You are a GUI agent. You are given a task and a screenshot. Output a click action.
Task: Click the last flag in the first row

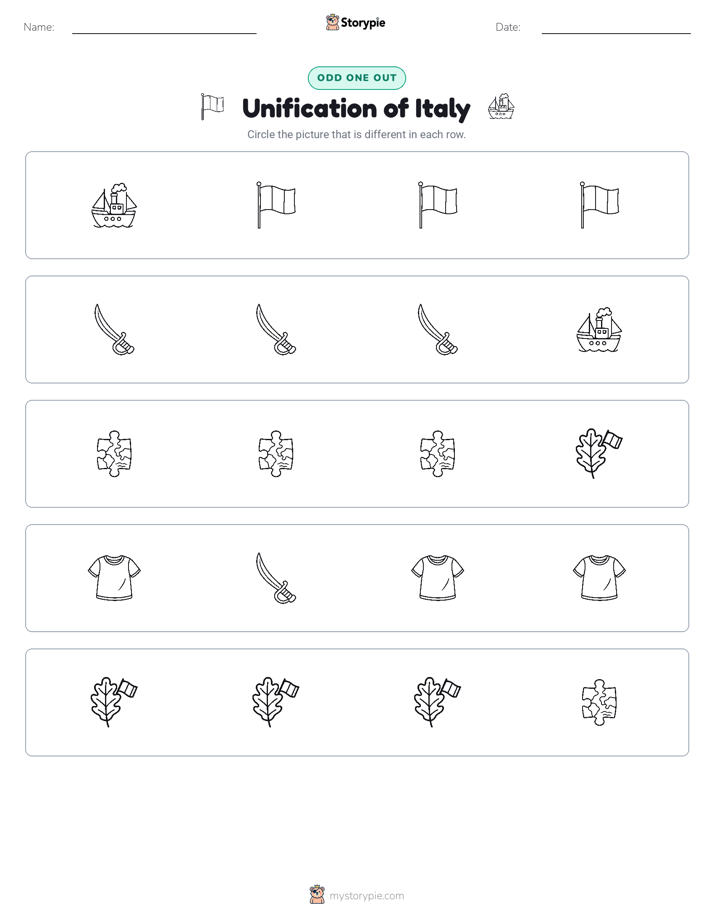tap(599, 205)
